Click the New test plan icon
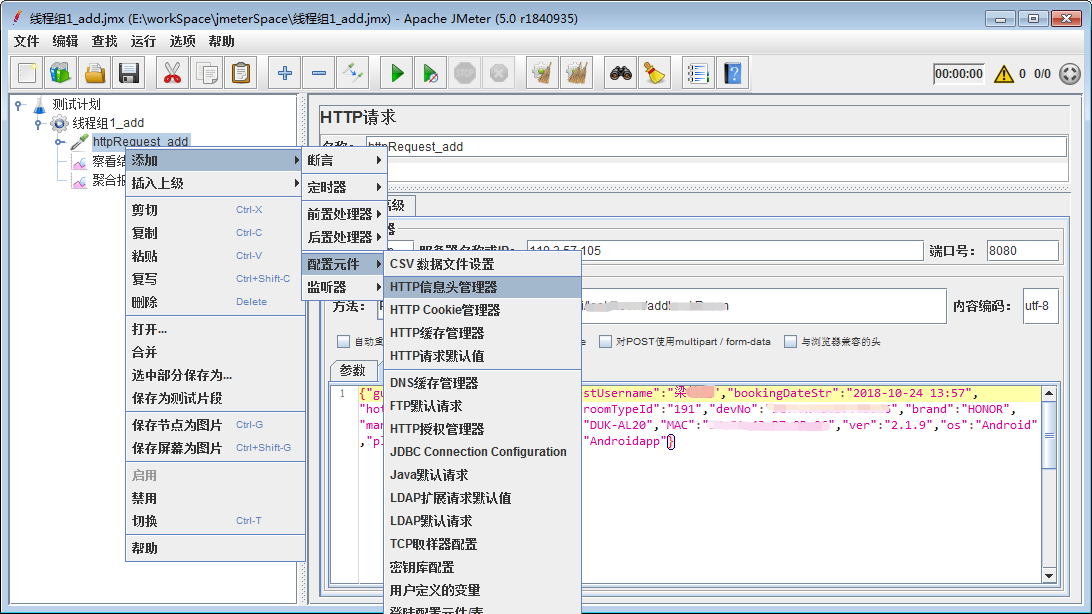The image size is (1092, 614). [27, 73]
